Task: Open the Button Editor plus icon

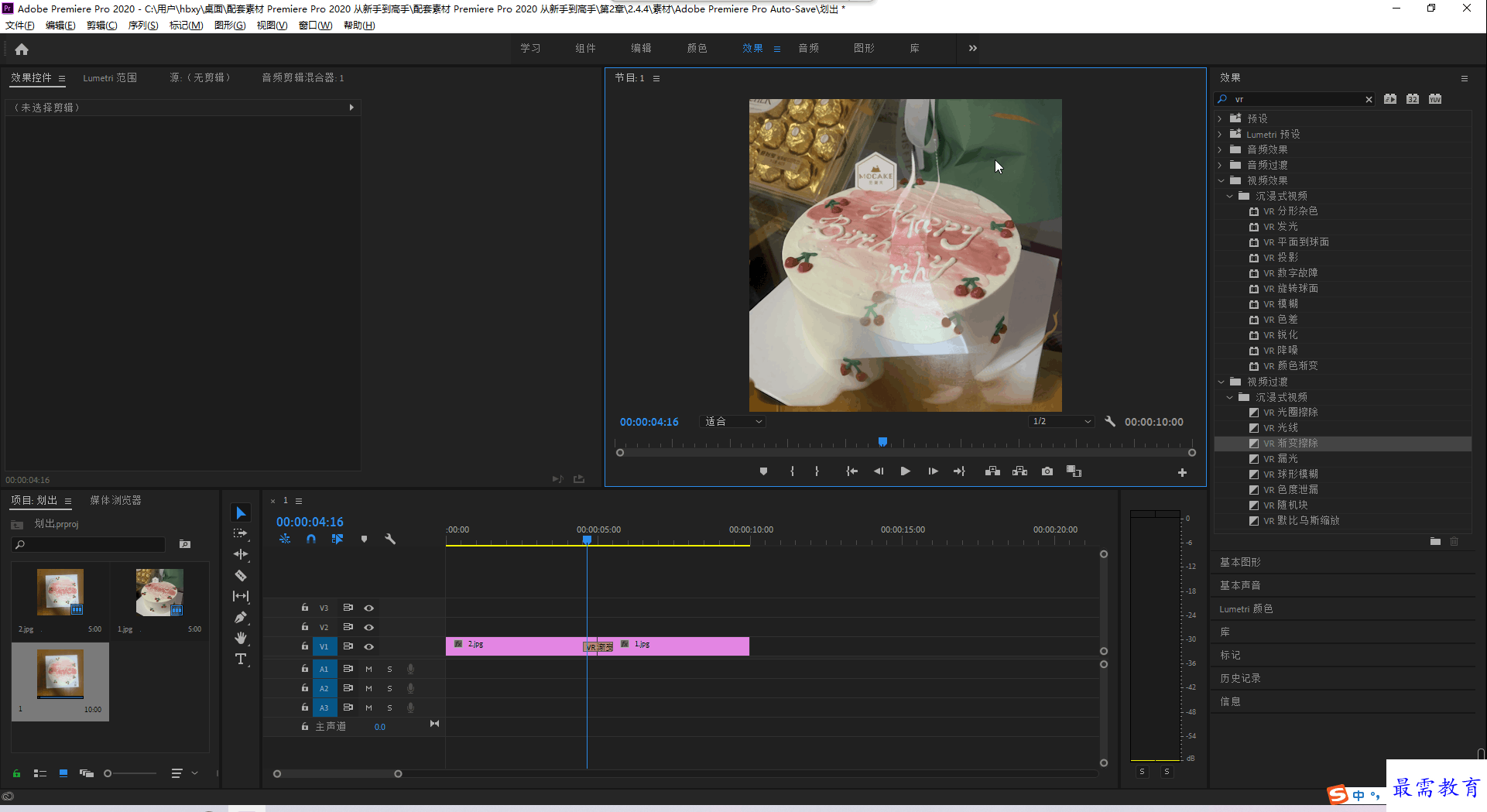Action: tap(1182, 472)
